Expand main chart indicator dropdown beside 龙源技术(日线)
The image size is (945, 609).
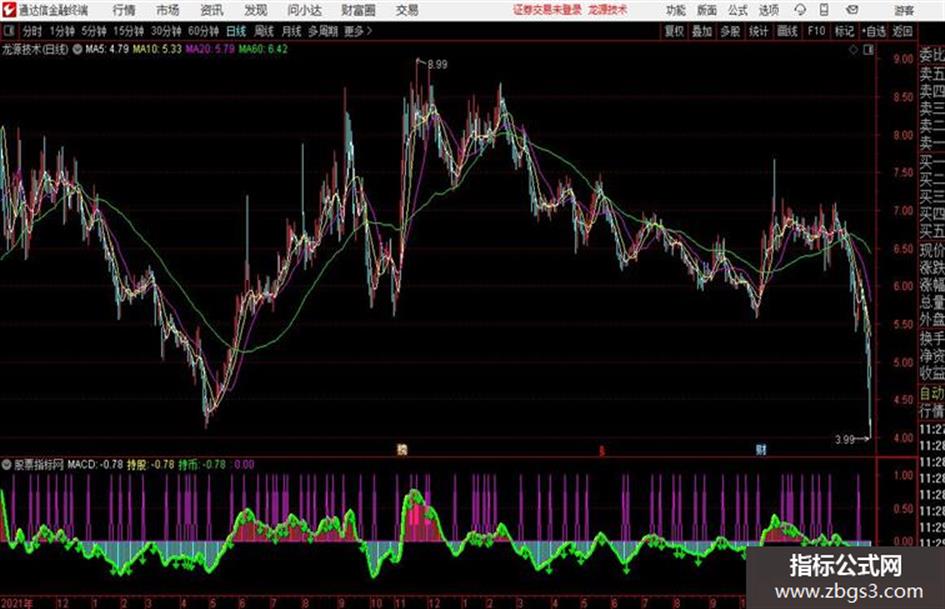77,49
